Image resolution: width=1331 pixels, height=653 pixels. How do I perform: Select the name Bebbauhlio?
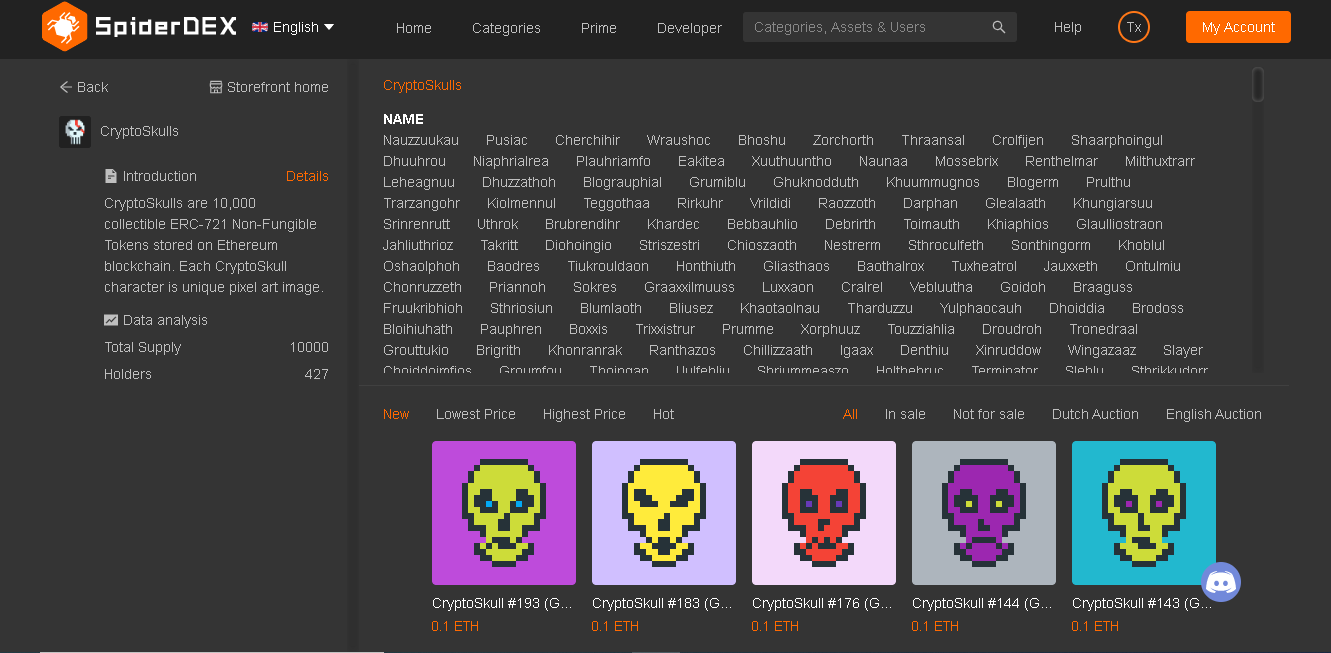pos(763,224)
